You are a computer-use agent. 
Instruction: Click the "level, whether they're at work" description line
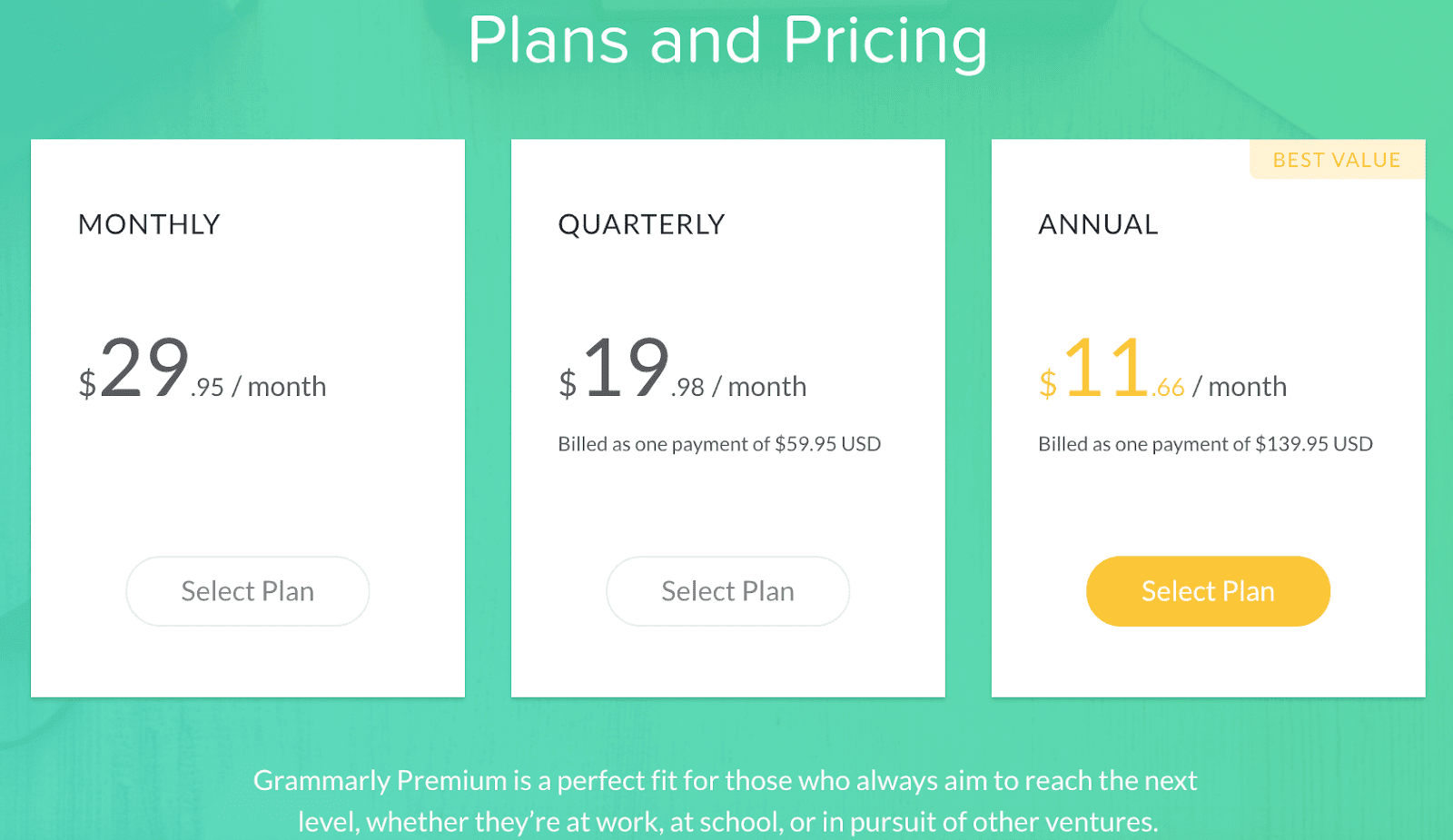click(727, 822)
